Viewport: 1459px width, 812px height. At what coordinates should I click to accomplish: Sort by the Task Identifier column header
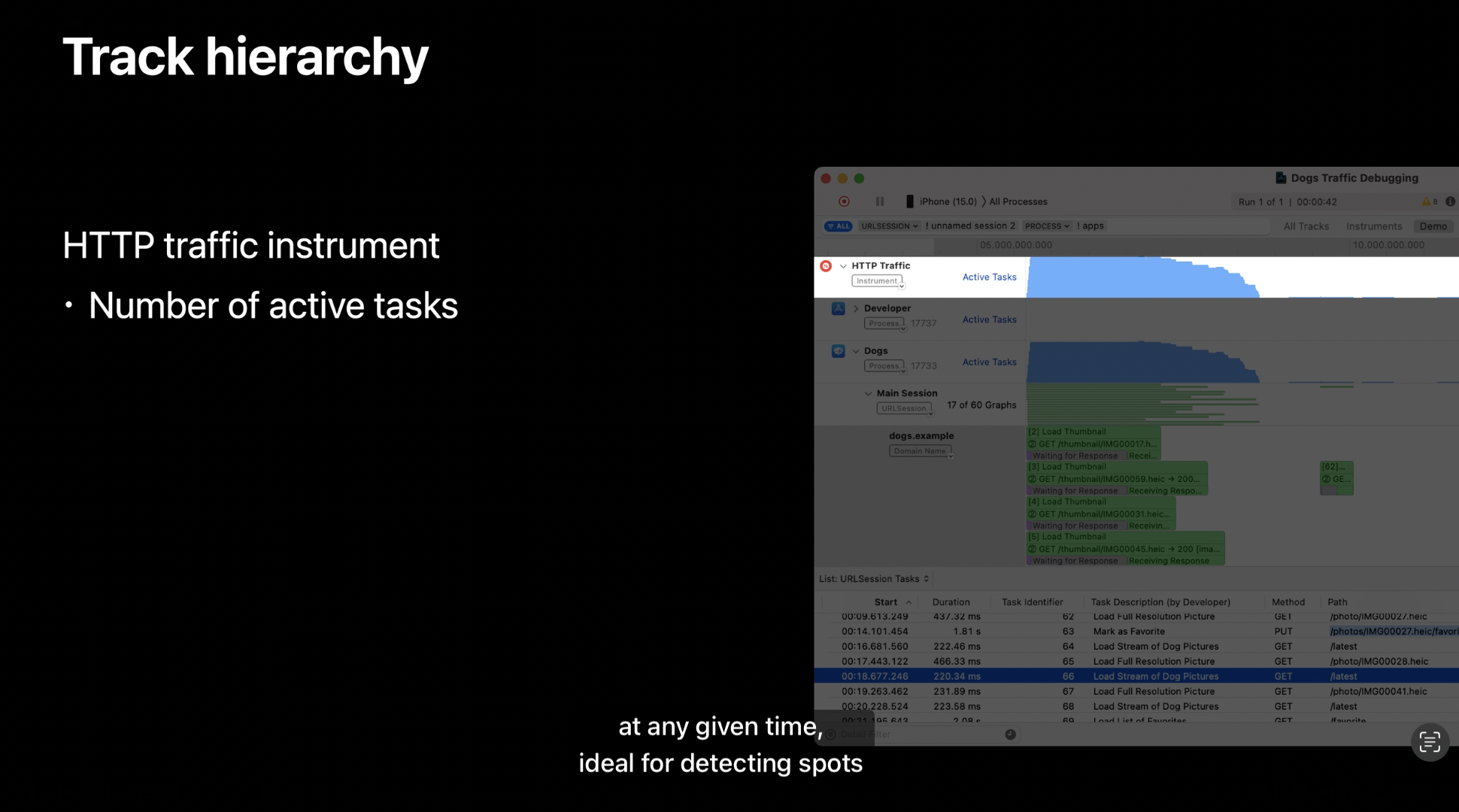pyautogui.click(x=1032, y=602)
